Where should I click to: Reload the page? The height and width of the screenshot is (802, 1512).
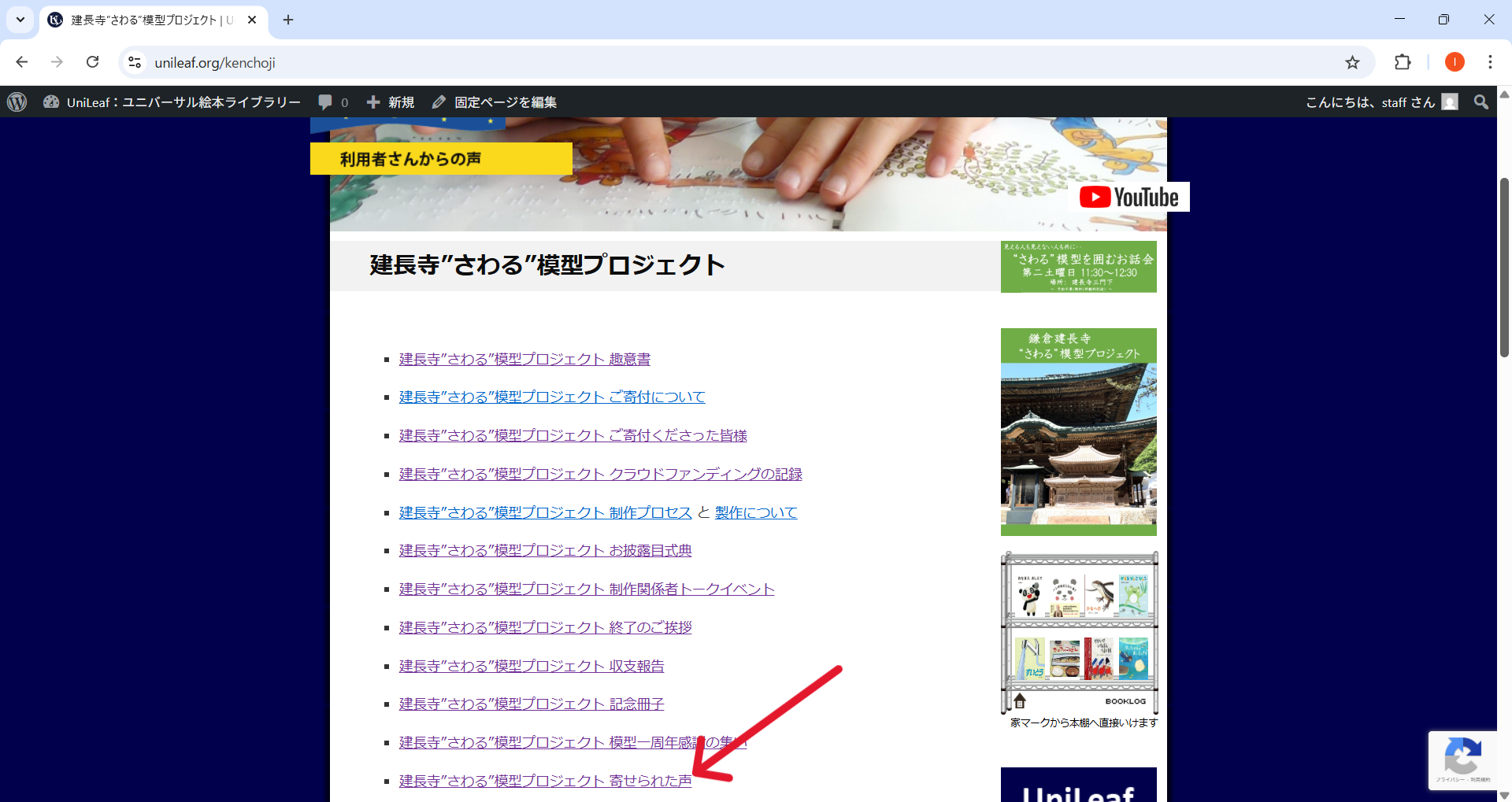pyautogui.click(x=93, y=62)
